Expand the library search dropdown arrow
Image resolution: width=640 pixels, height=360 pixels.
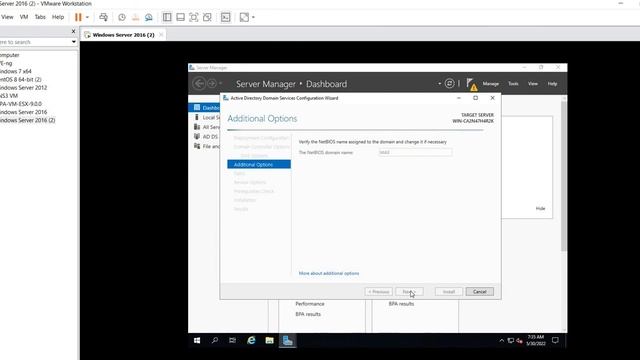(x=74, y=42)
